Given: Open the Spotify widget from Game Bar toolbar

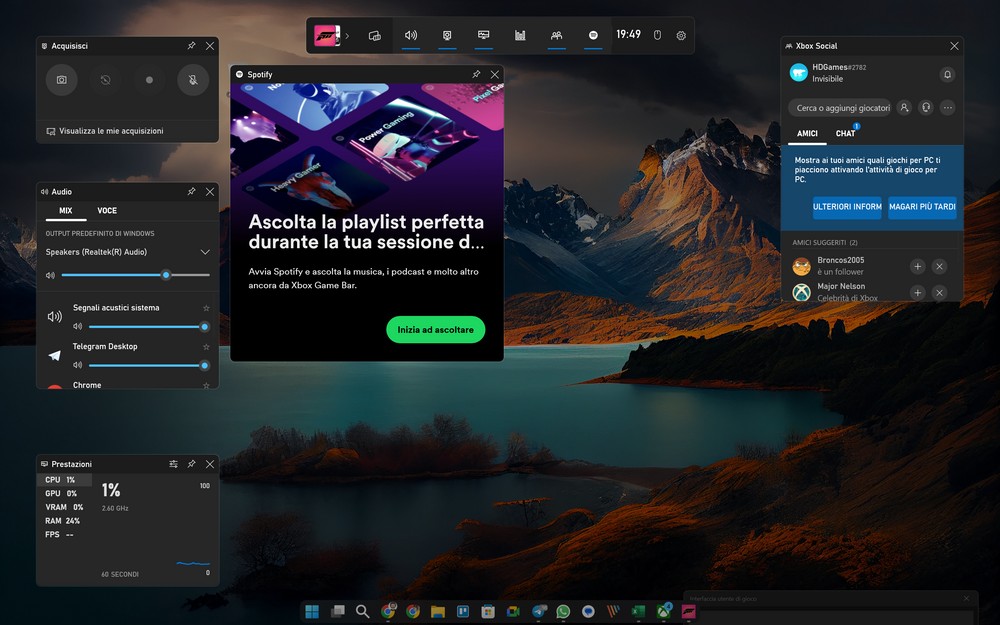Looking at the screenshot, I should click(x=593, y=35).
